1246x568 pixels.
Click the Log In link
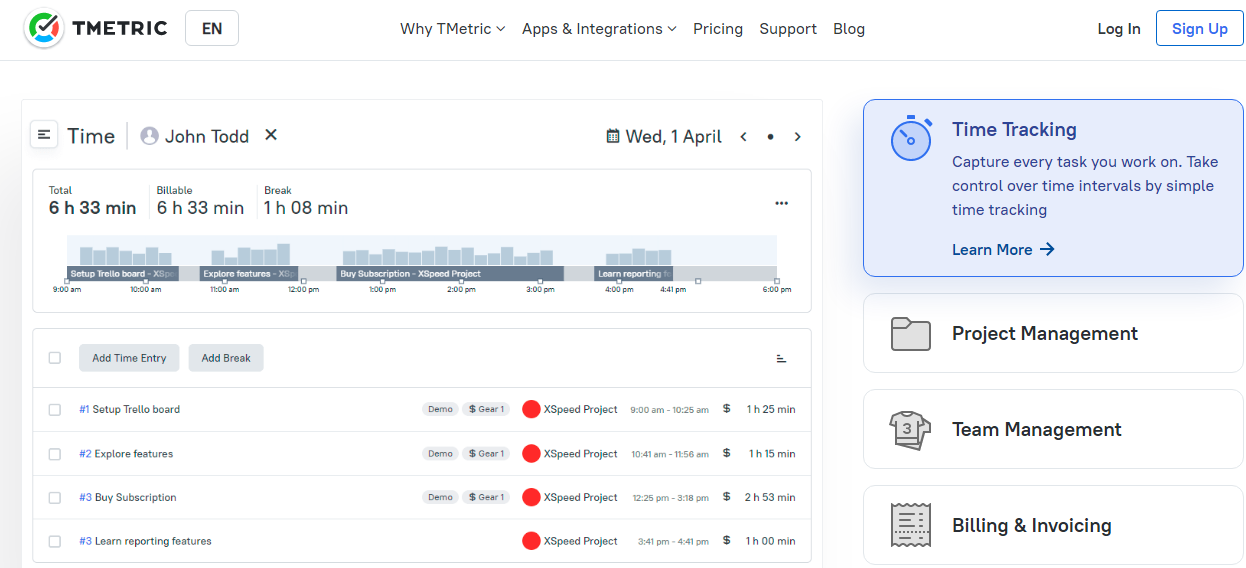[1119, 29]
